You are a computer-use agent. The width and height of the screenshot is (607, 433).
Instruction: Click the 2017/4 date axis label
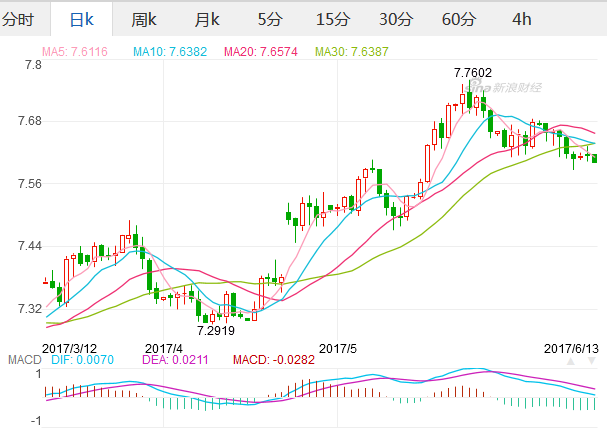163,349
